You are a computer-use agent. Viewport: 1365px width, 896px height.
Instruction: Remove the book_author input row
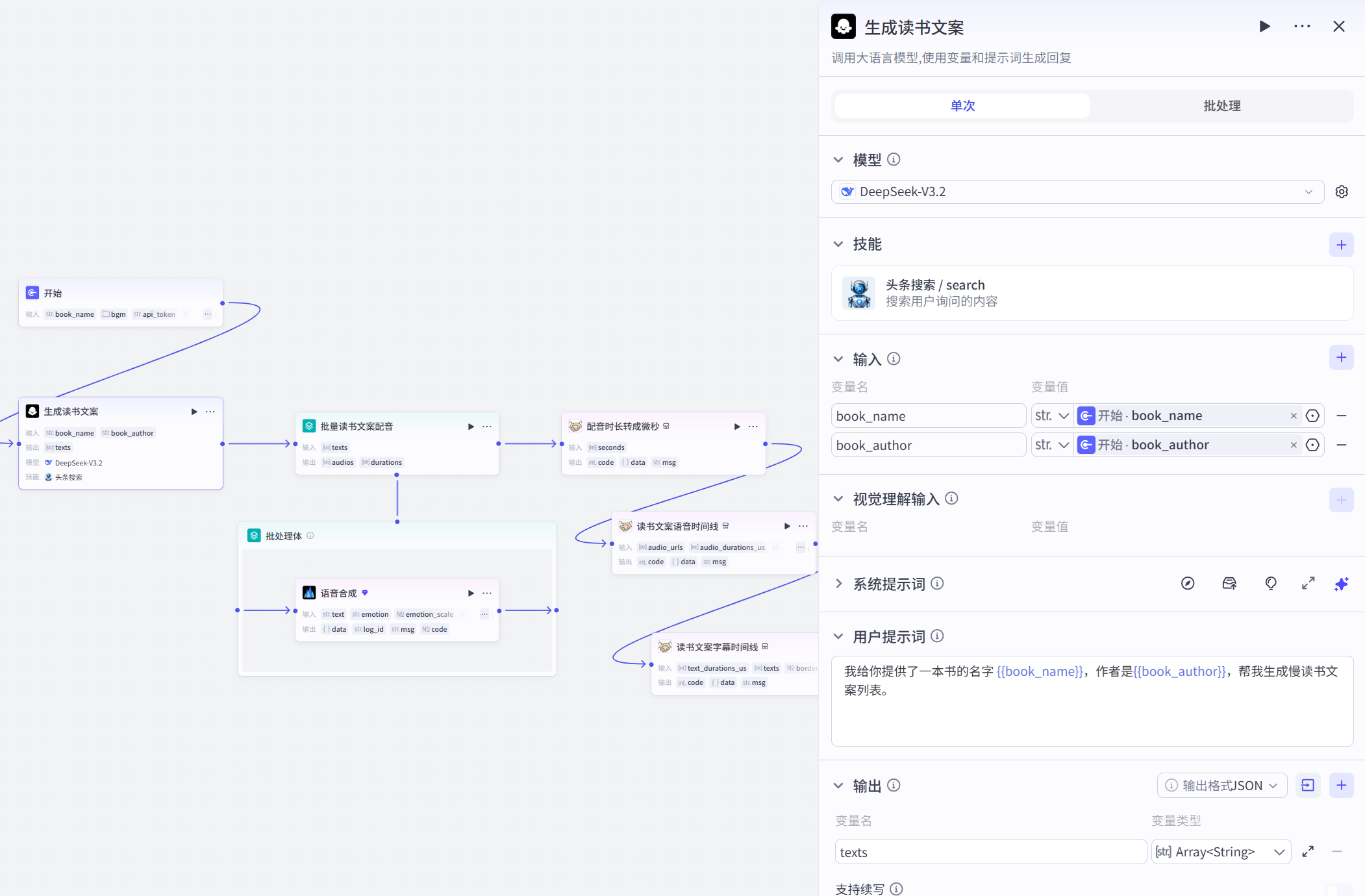click(x=1342, y=445)
